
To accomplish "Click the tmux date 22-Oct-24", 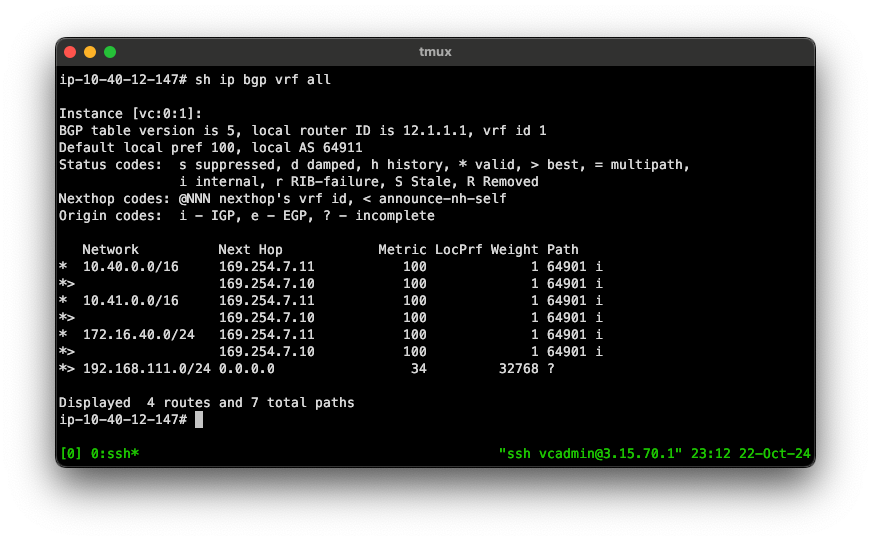I will pos(774,453).
